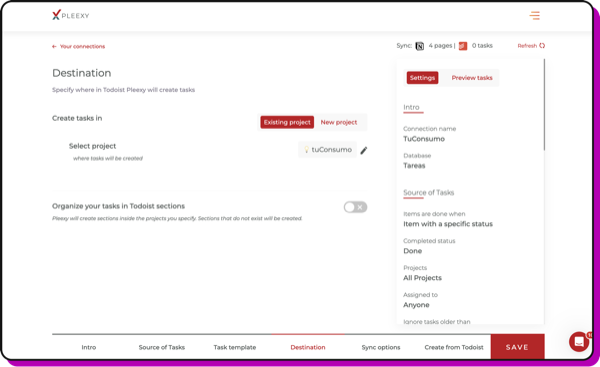The height and width of the screenshot is (367, 600).
Task: Click All Projects value
Action: (422, 278)
